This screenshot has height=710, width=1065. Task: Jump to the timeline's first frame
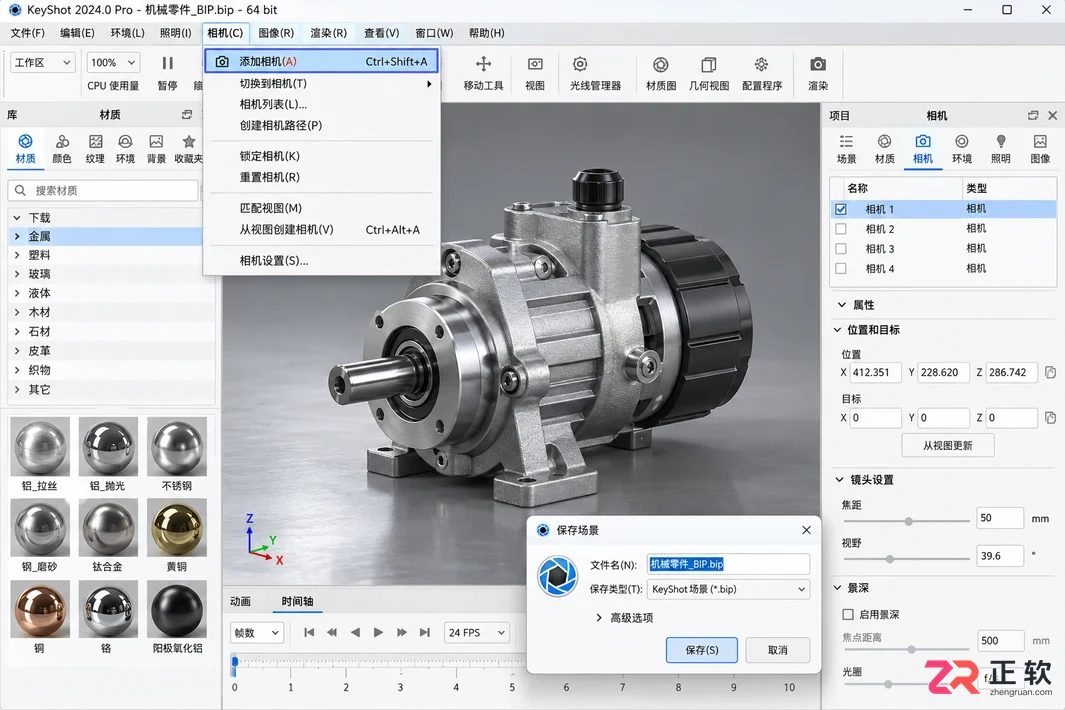(309, 633)
